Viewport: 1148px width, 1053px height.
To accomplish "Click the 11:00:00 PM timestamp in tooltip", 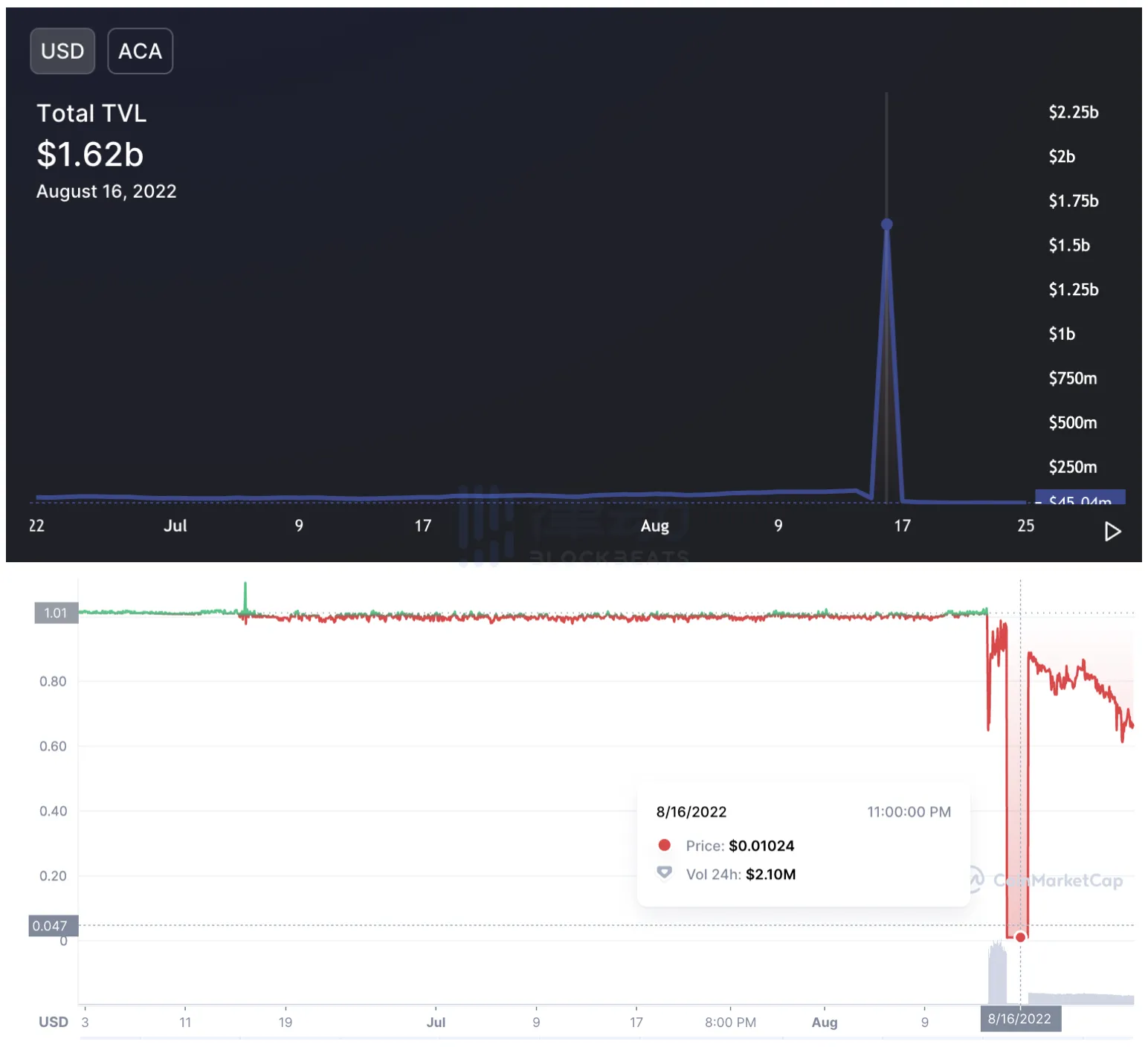I will pyautogui.click(x=909, y=812).
